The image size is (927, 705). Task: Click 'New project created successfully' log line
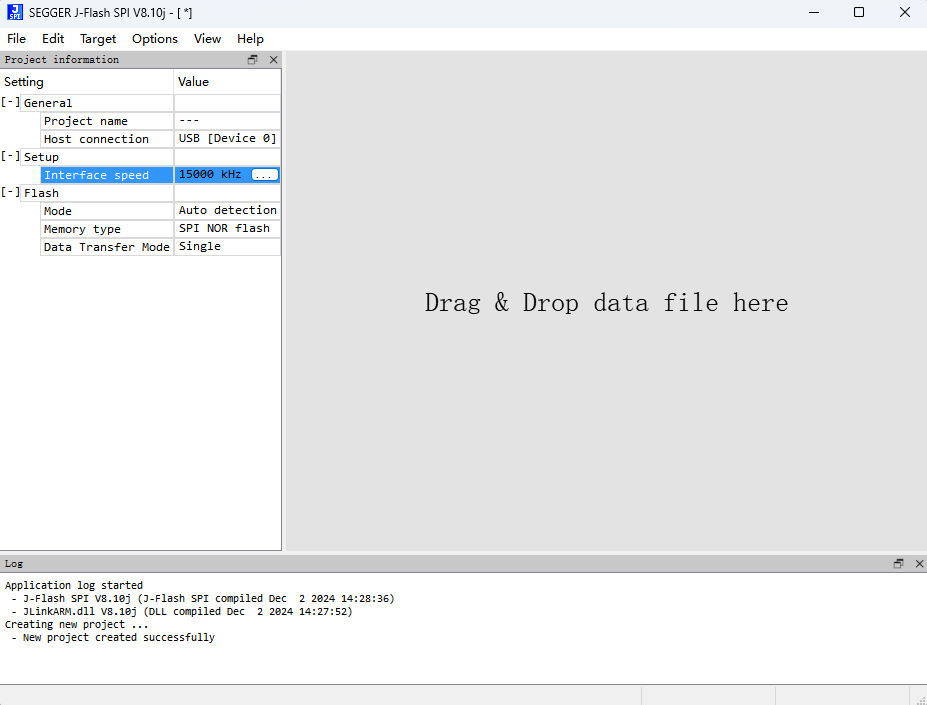click(113, 637)
